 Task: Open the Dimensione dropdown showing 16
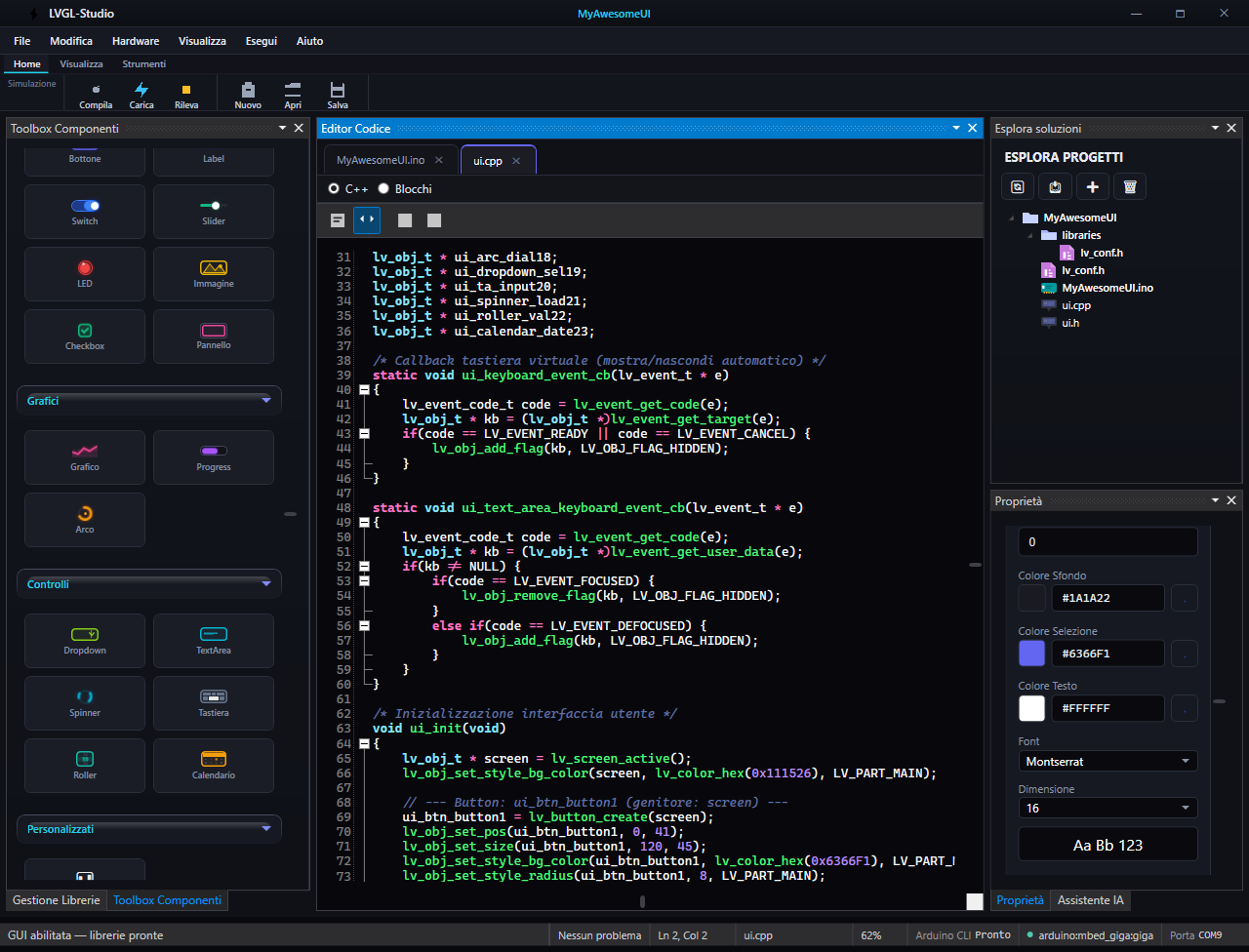[x=1108, y=808]
